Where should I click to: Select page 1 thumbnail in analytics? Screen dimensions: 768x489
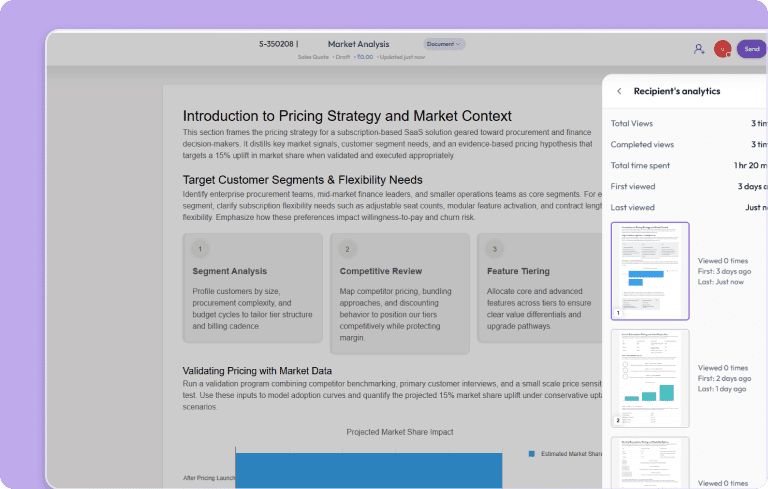[x=650, y=271]
